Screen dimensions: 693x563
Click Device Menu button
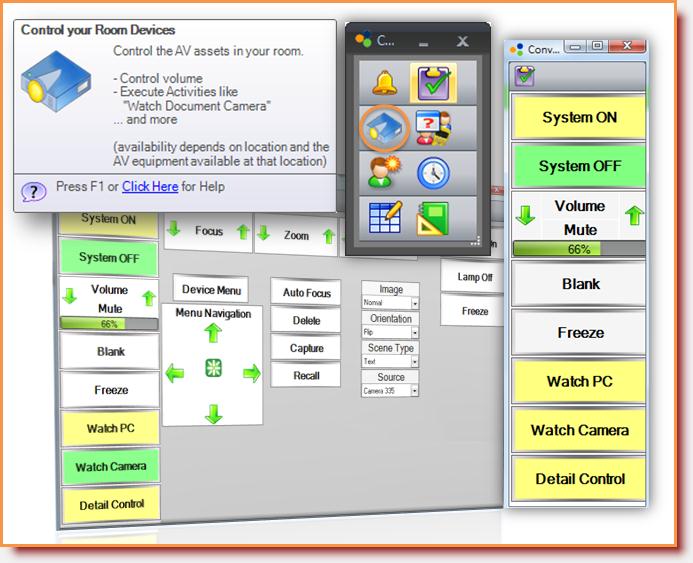[211, 289]
